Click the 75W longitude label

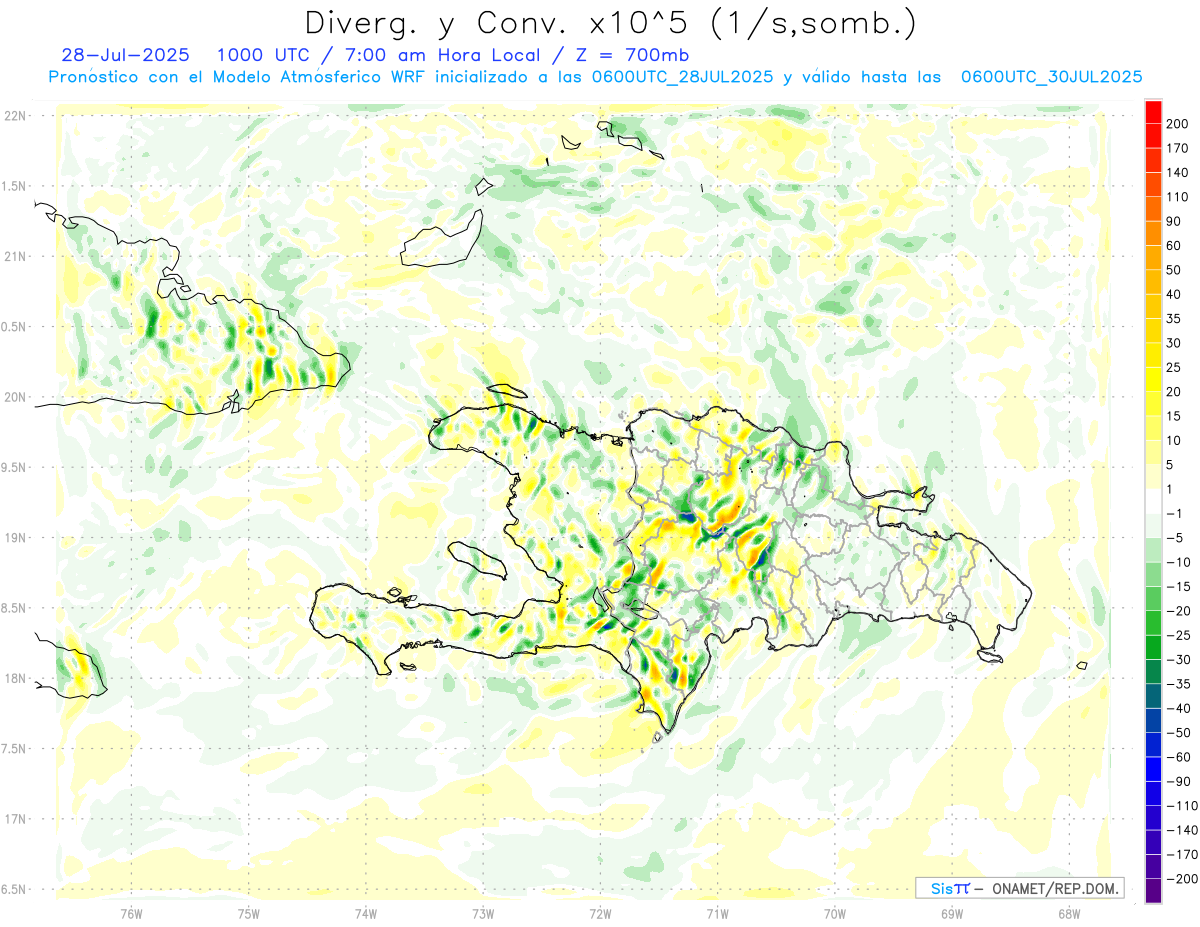pos(248,913)
